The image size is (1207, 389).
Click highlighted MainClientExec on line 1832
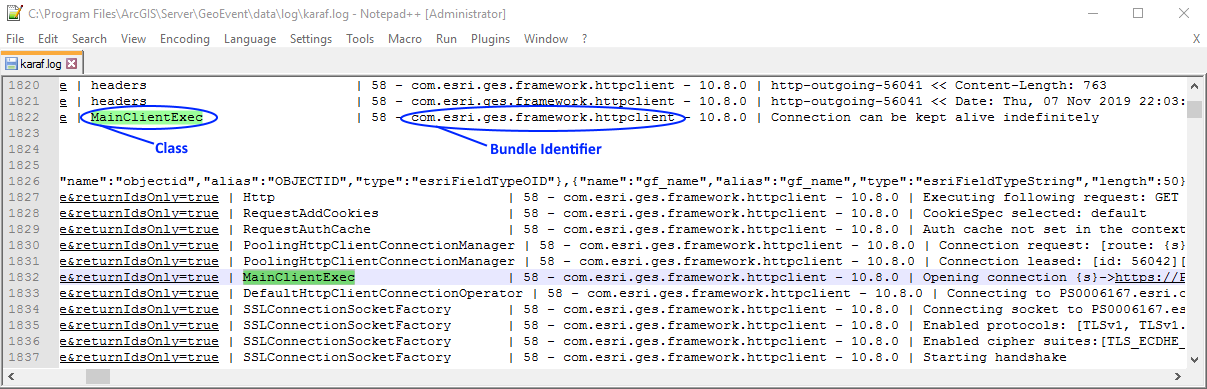(299, 277)
